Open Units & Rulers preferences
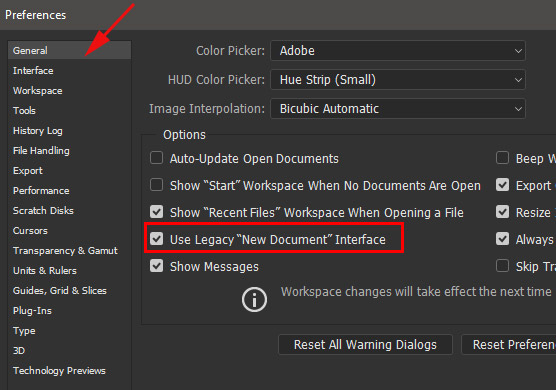 pyautogui.click(x=45, y=271)
